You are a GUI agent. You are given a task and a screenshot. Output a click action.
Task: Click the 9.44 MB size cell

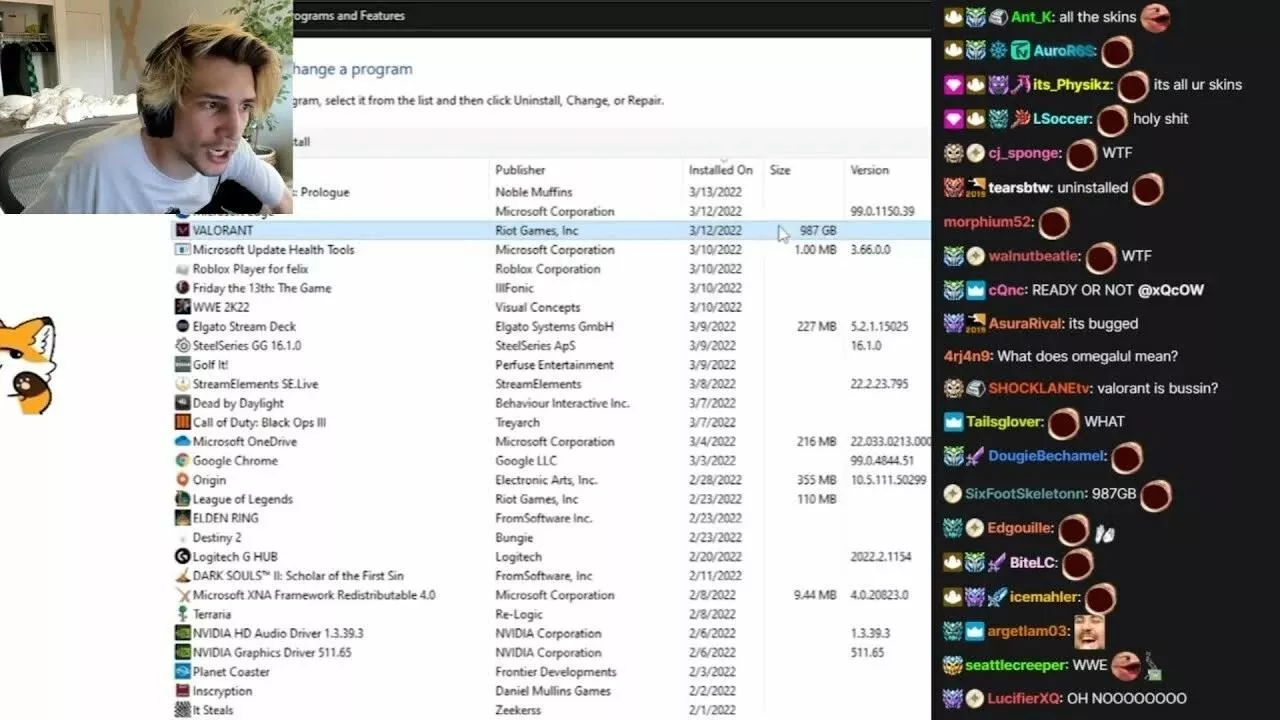(815, 595)
